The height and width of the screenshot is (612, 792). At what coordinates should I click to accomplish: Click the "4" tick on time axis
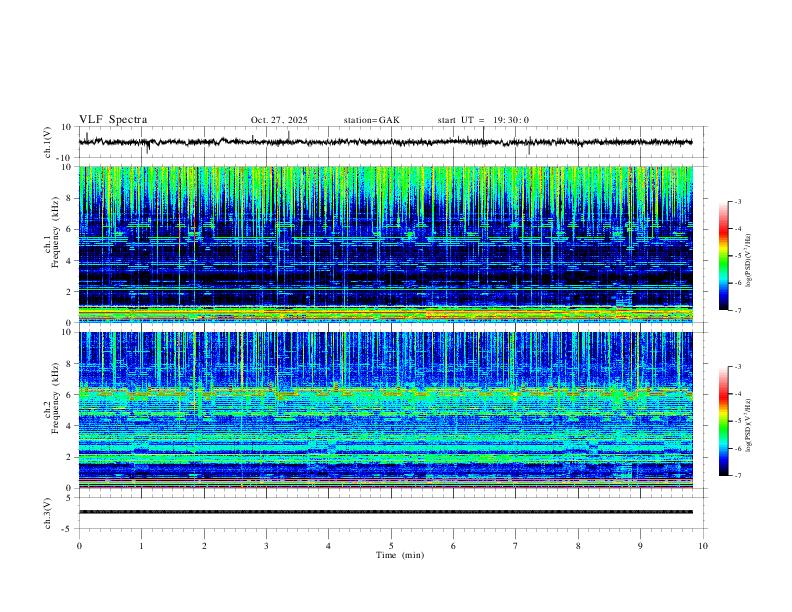coord(328,546)
